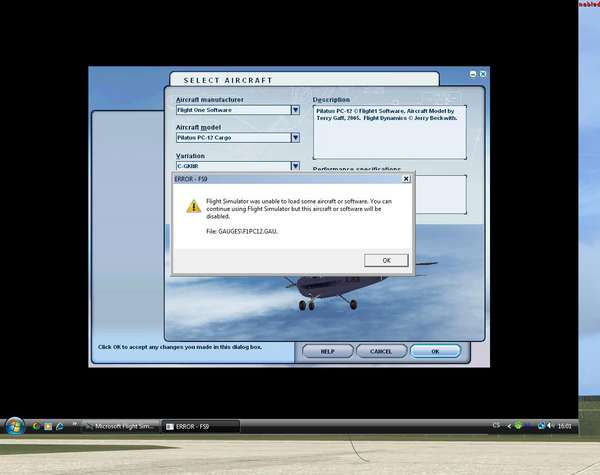The width and height of the screenshot is (600, 475).
Task: Click the Select Aircraft window close icon
Action: [483, 74]
